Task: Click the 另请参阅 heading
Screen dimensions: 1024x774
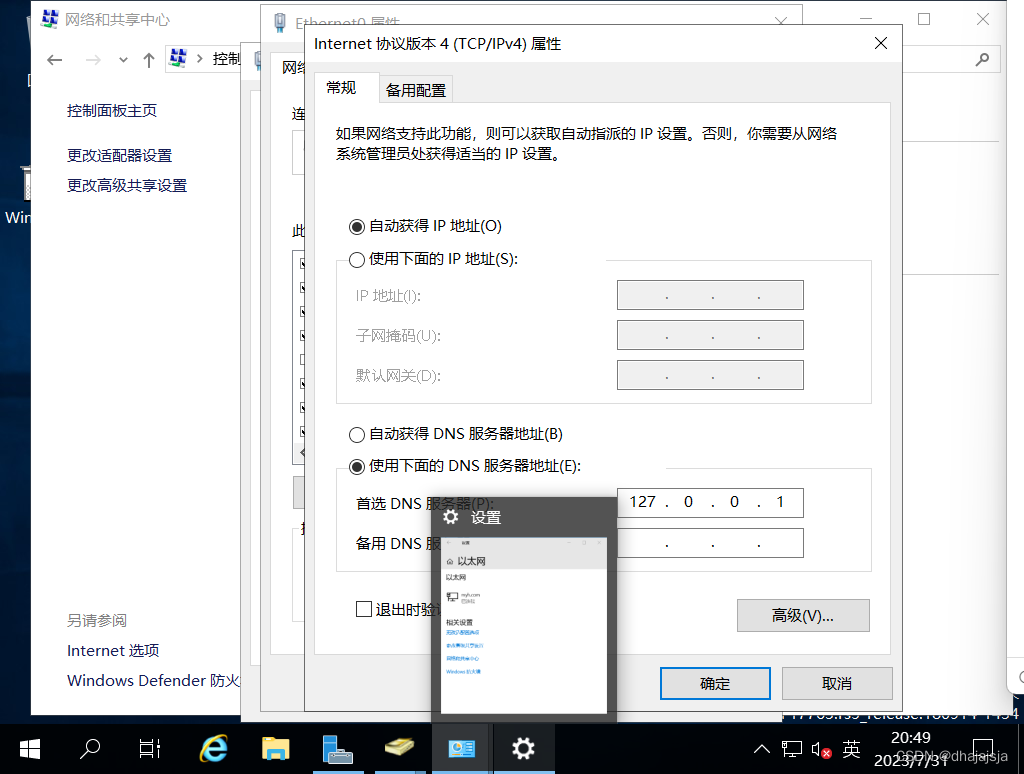Action: click(97, 620)
